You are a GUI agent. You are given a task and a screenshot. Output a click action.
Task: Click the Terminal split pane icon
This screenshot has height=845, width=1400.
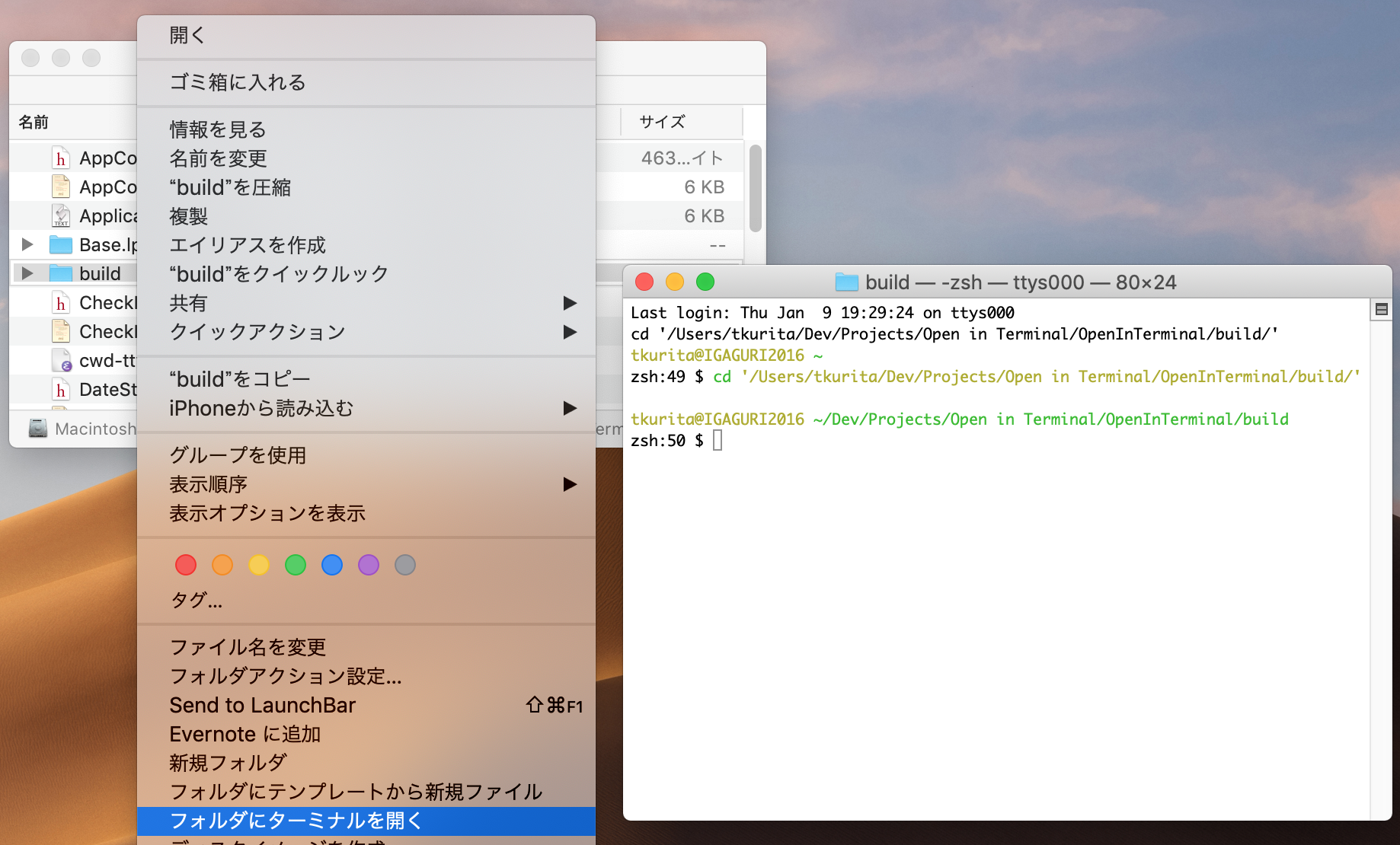click(1381, 309)
